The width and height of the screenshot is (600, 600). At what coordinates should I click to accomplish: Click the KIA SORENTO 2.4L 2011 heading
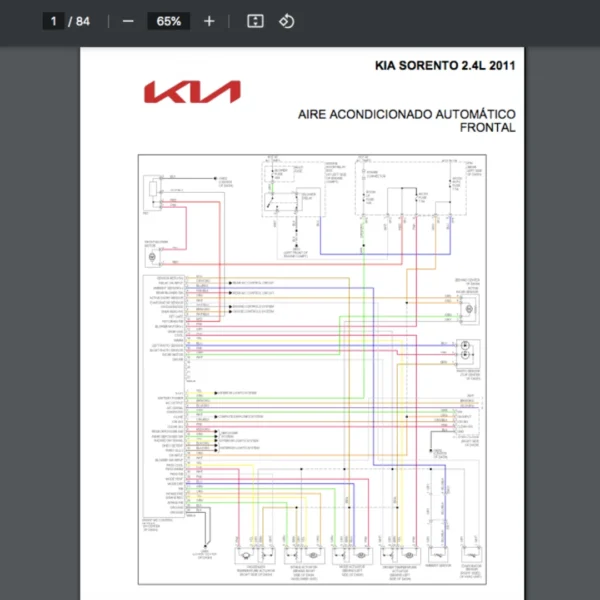[445, 65]
